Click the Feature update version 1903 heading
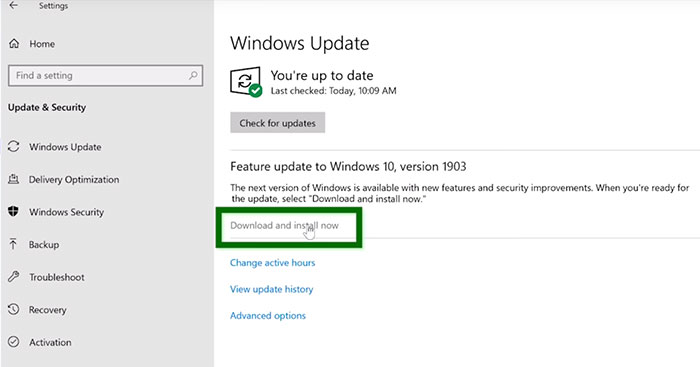This screenshot has width=700, height=367. (348, 167)
